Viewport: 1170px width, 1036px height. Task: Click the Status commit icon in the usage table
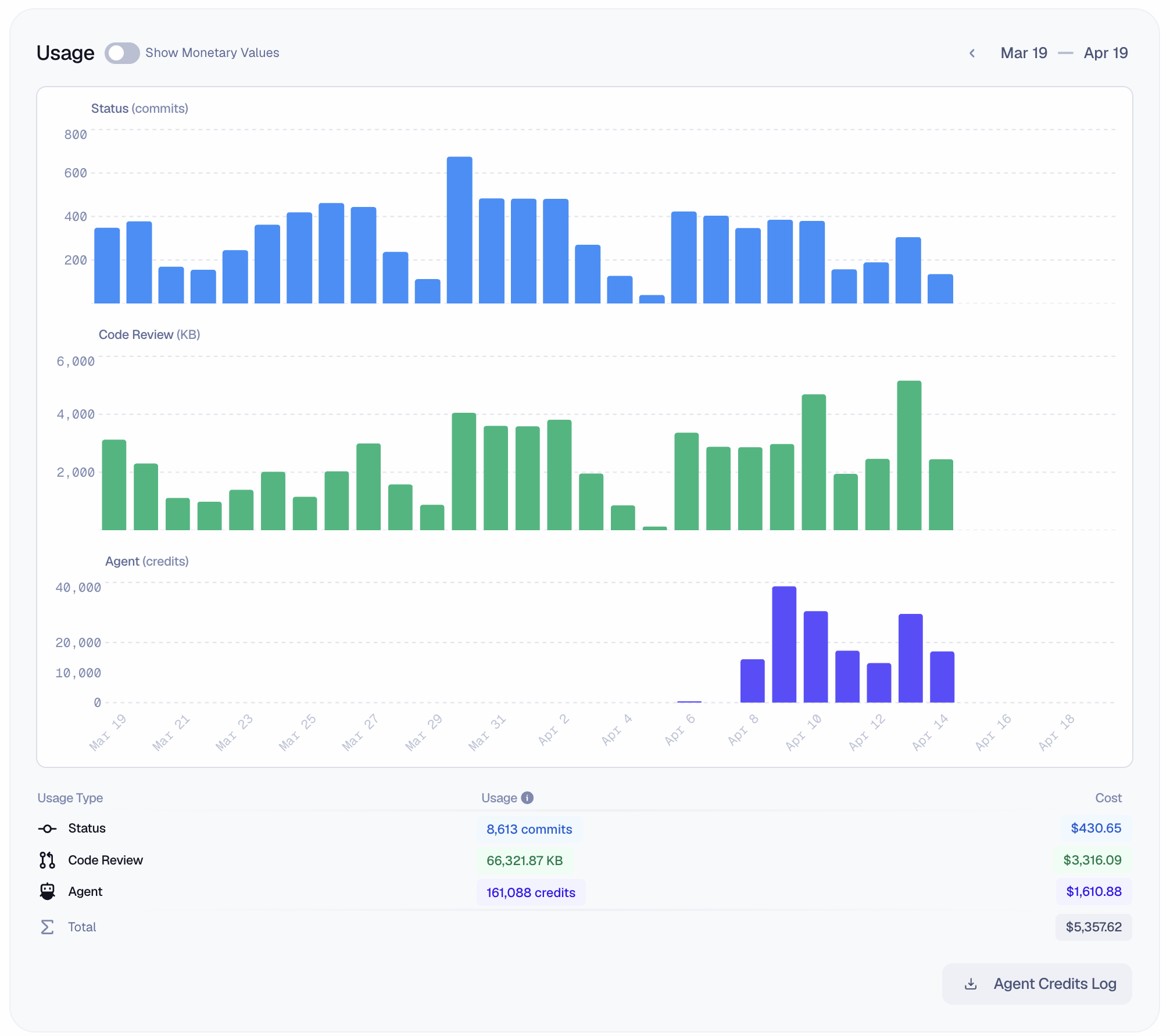(48, 828)
